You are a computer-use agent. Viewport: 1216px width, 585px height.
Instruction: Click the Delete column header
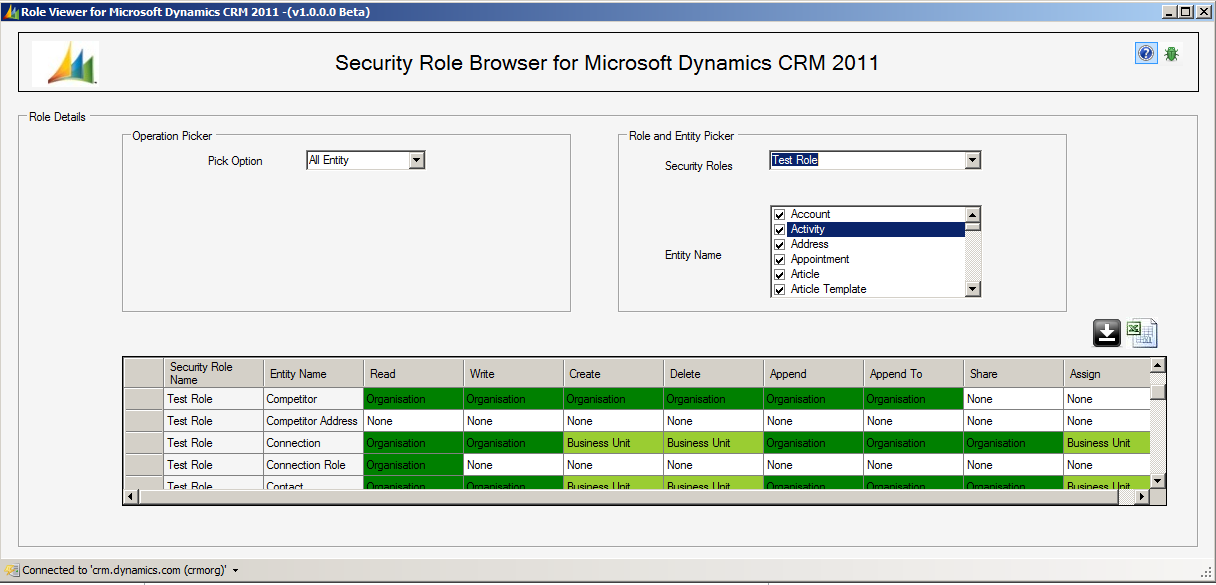(713, 373)
